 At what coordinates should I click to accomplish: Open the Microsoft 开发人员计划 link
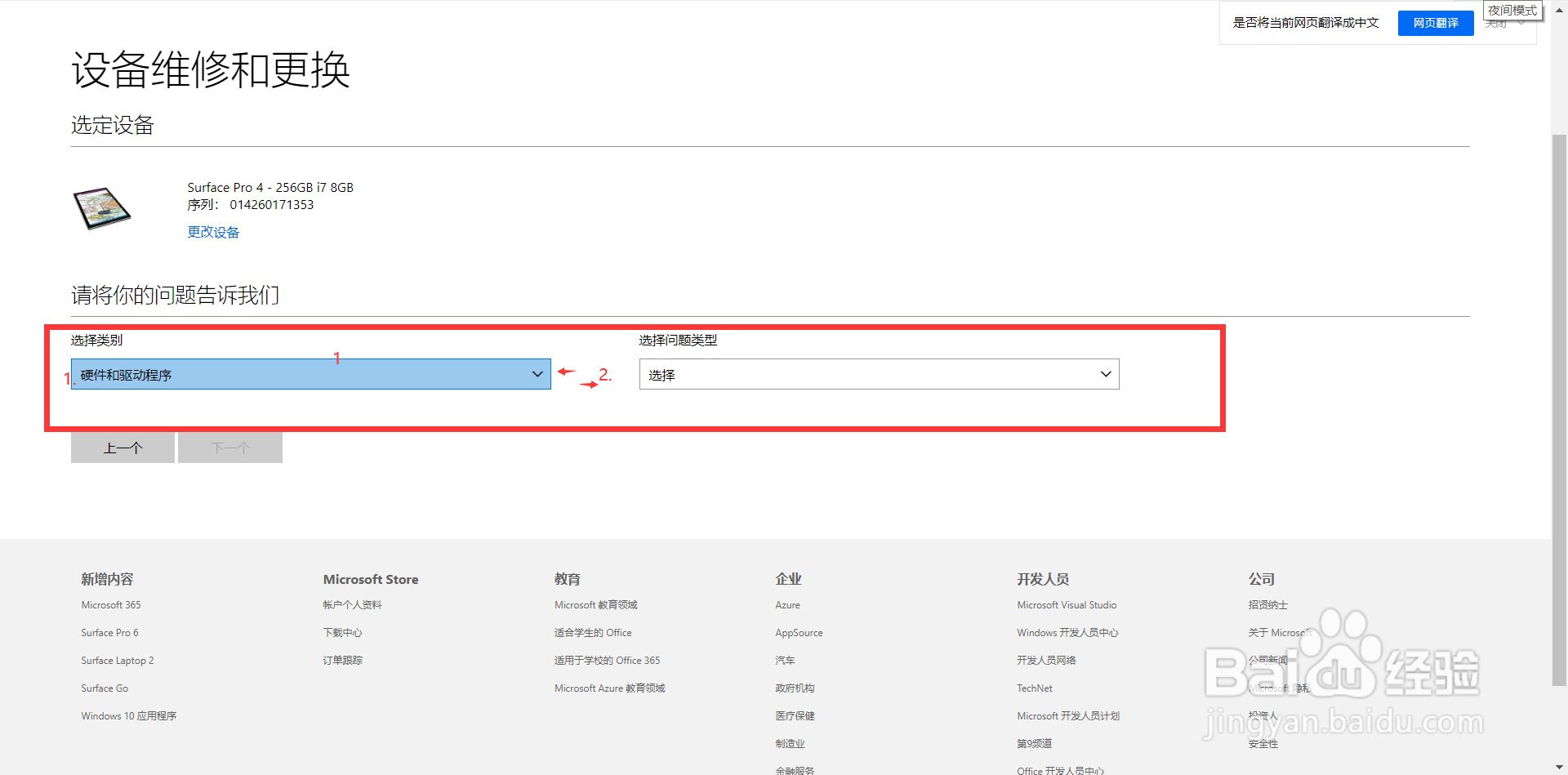click(x=1068, y=716)
